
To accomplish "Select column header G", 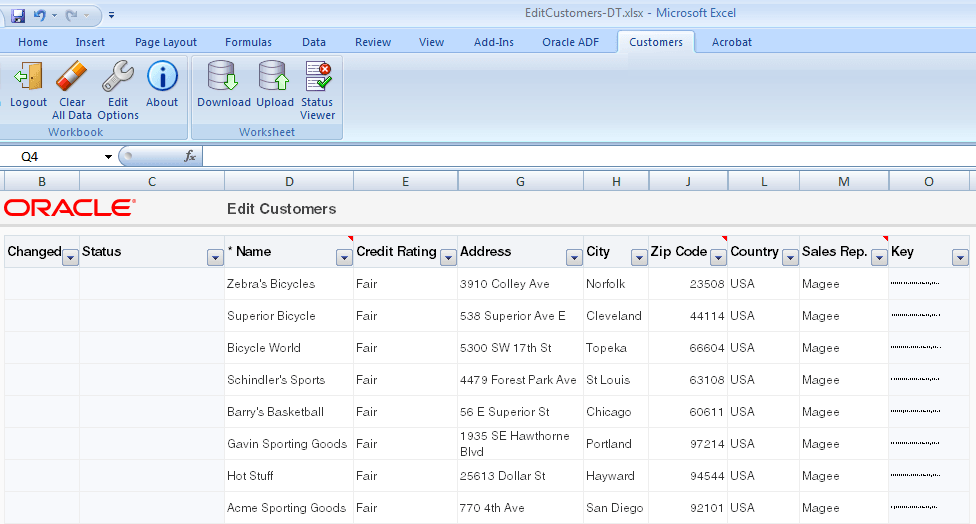I will [520, 182].
